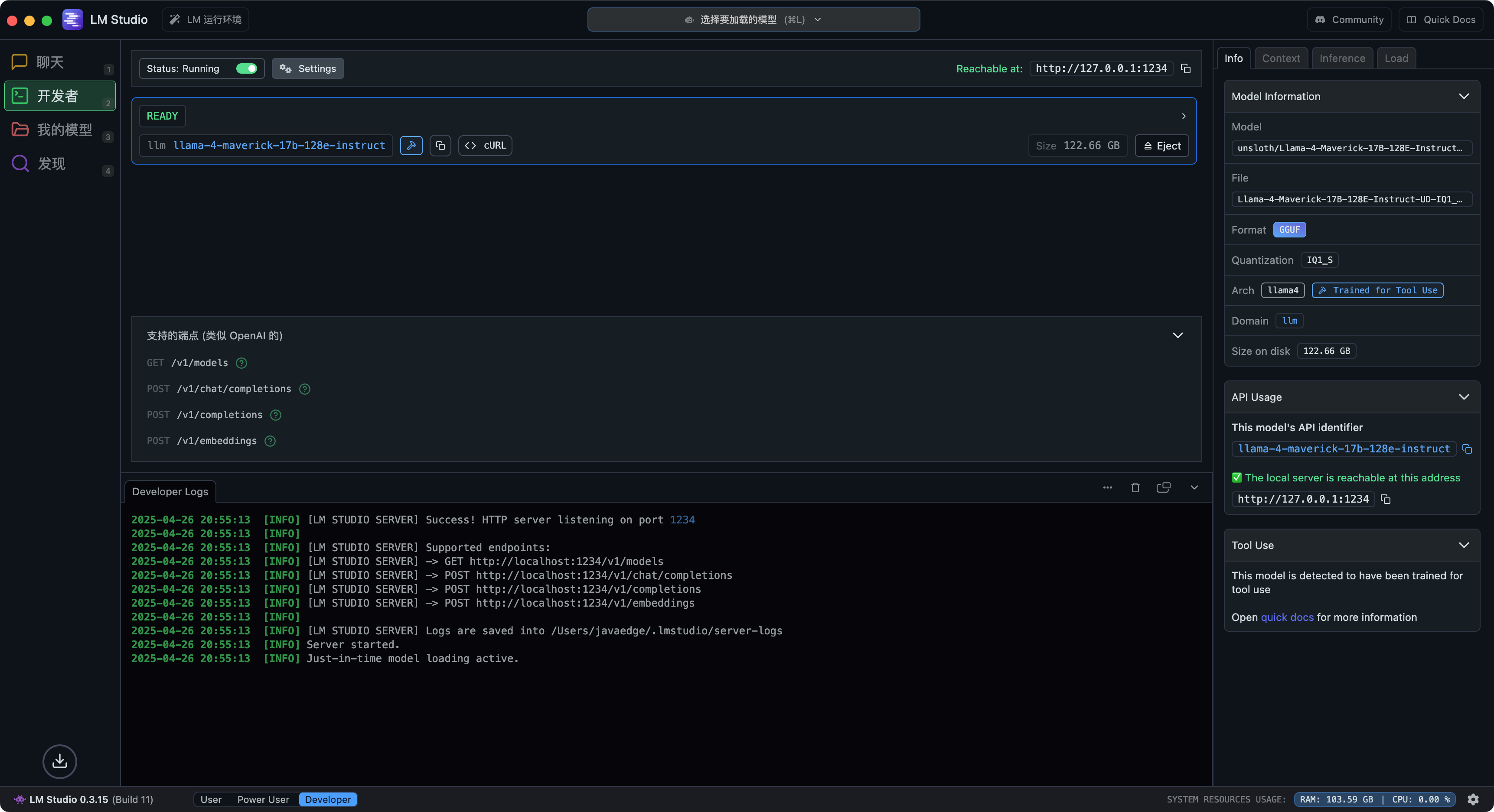
Task: Switch to User mode
Action: [x=211, y=799]
